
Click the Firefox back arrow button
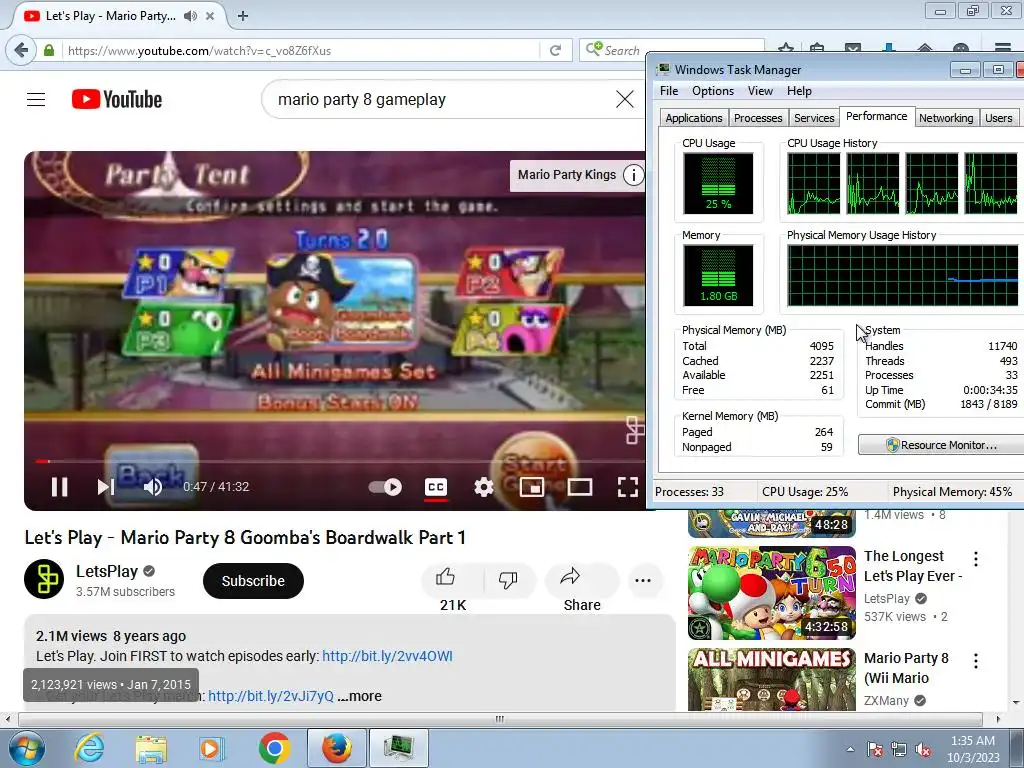(x=21, y=50)
